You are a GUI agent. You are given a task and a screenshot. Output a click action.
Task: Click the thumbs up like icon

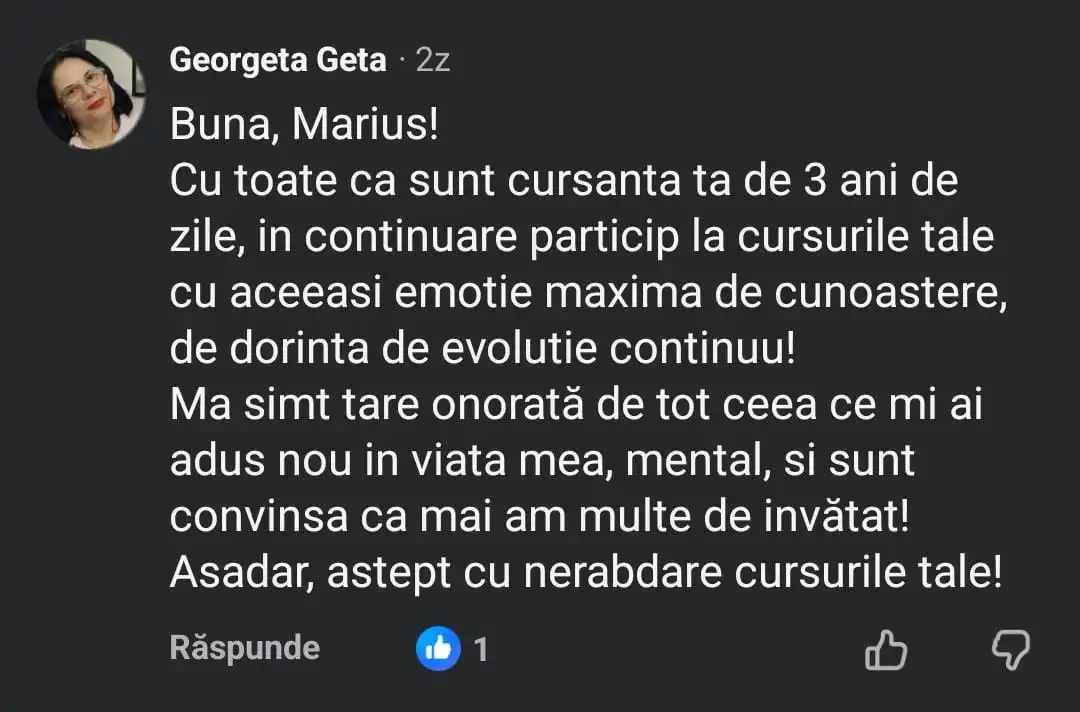tap(885, 650)
